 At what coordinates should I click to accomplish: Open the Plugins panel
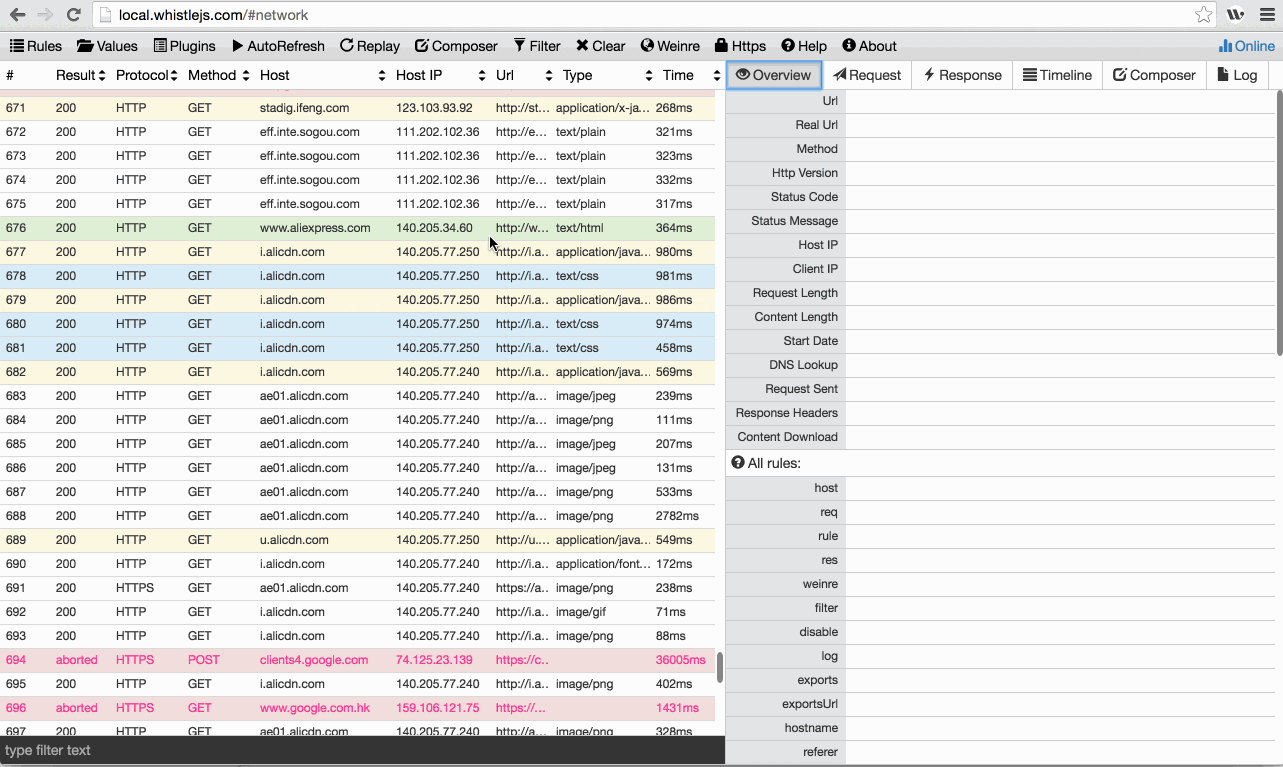(184, 46)
